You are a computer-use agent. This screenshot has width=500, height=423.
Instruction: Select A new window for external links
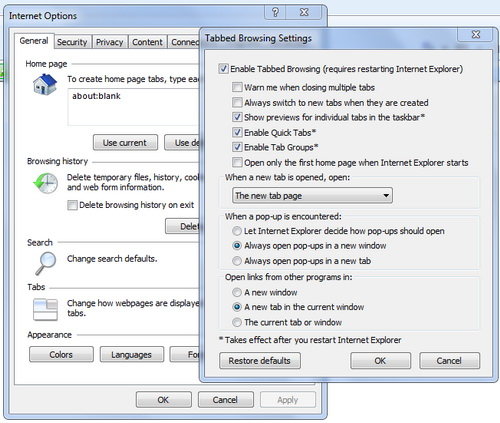pos(237,292)
